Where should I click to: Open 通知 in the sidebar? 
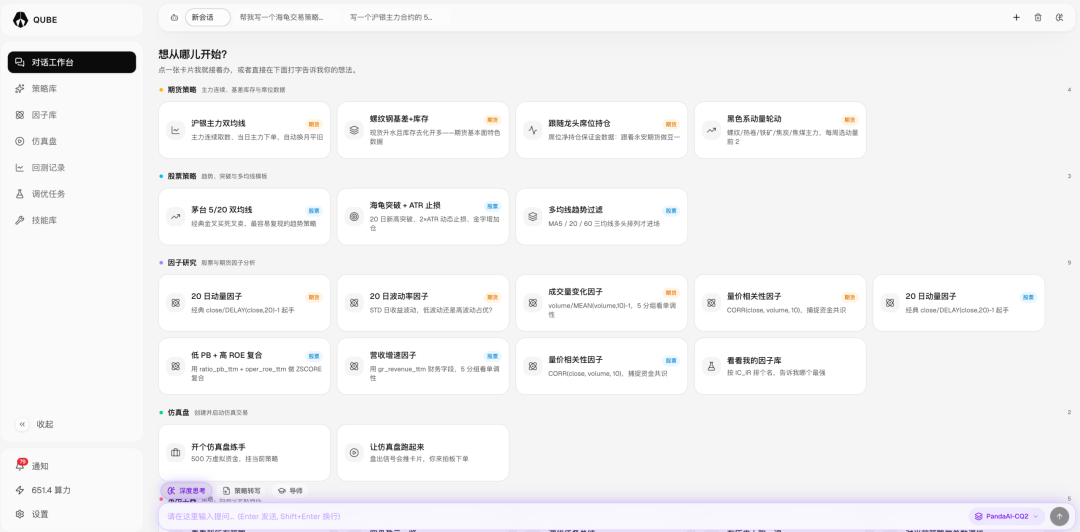(72, 466)
